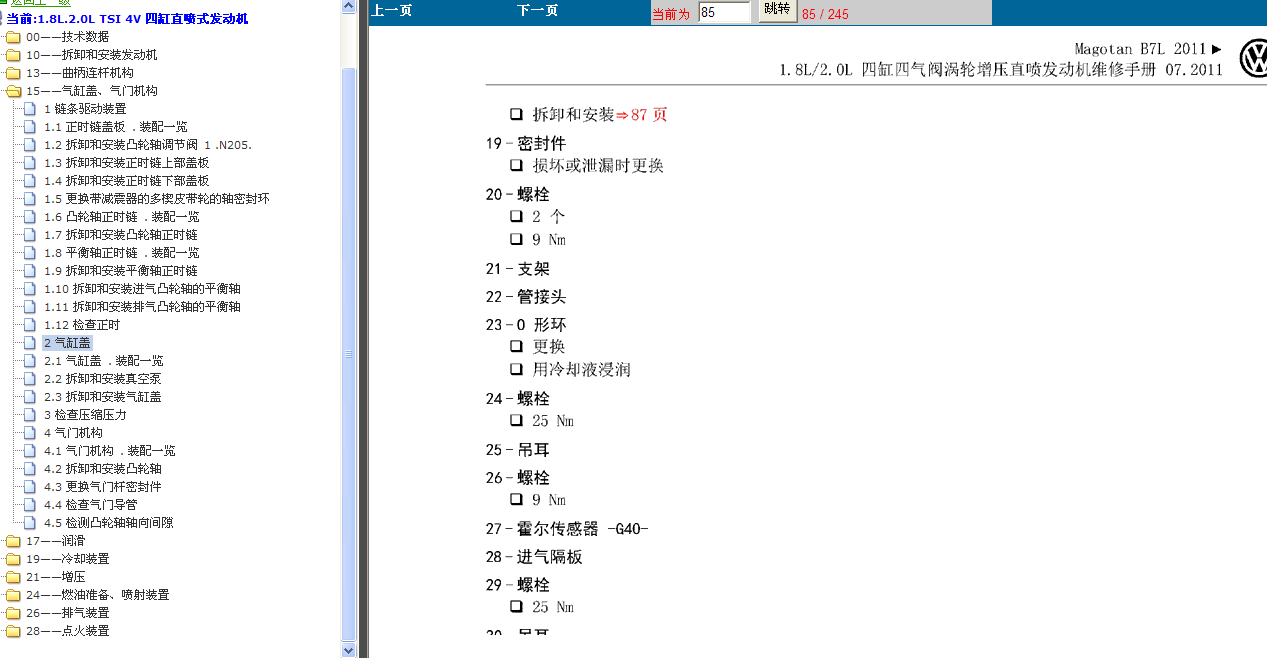
Task: Click page icon beside 1.5 更换带减震器的多楔皮带轮的轴密封环
Action: [30, 199]
